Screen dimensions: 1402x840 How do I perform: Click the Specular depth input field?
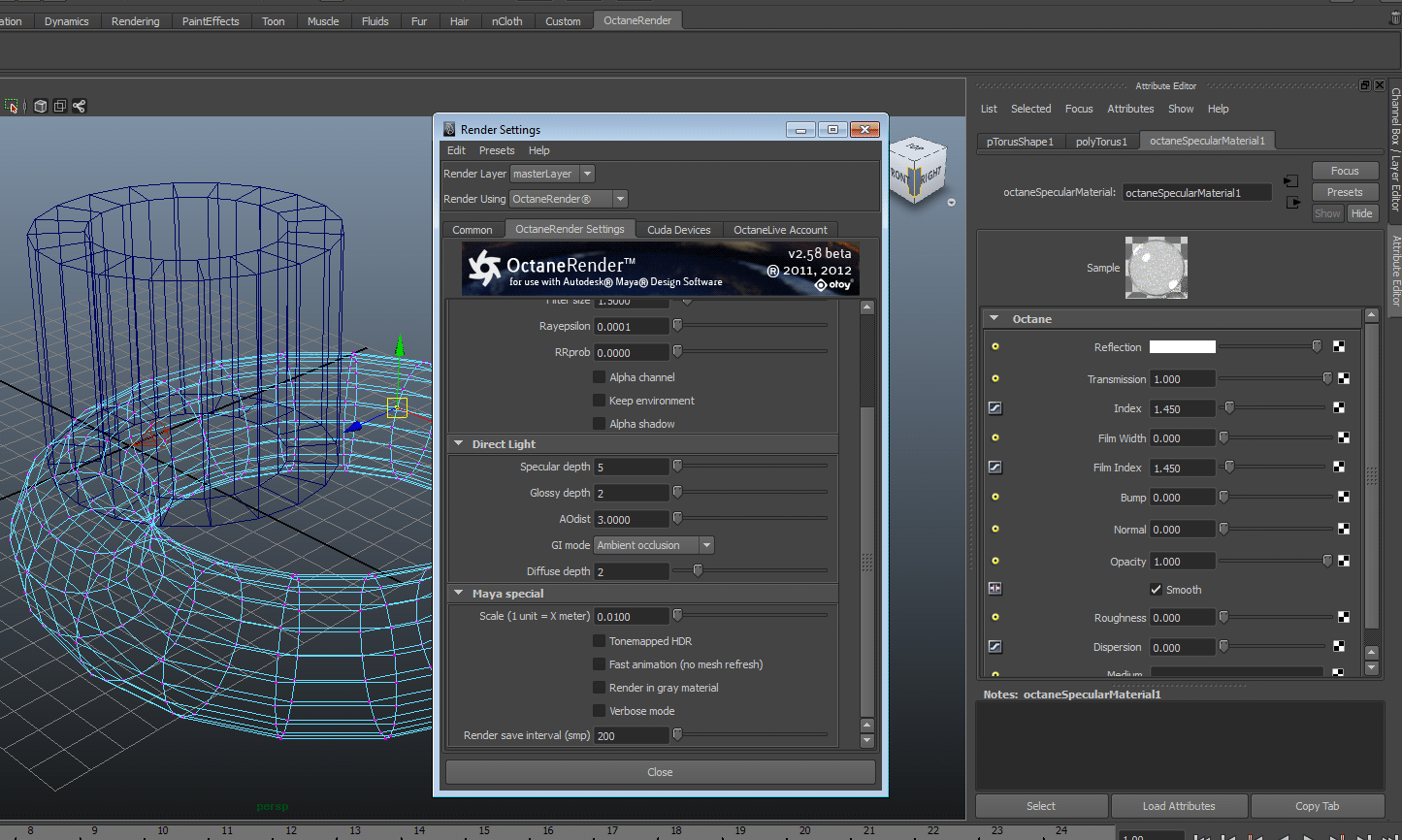[x=632, y=468]
